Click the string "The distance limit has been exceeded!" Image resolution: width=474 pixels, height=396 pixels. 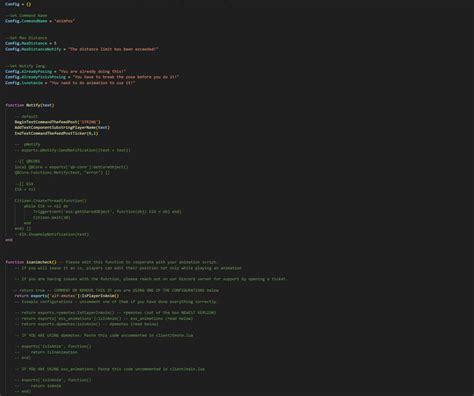pyautogui.click(x=113, y=49)
